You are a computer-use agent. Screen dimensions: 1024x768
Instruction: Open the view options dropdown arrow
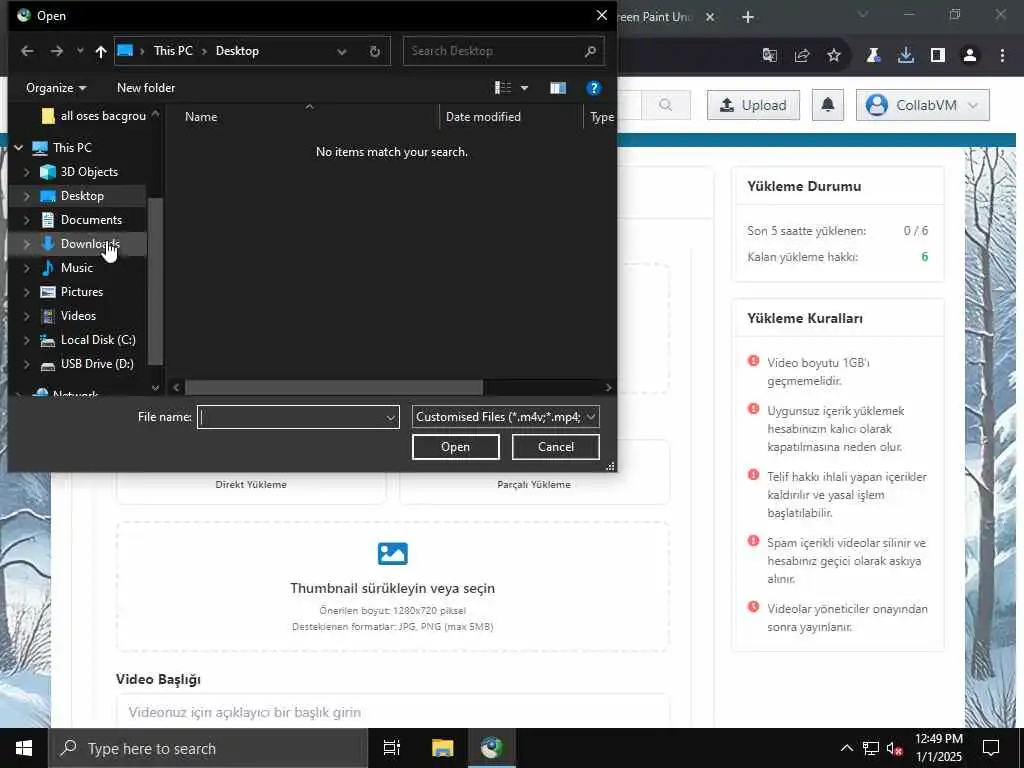(x=524, y=88)
